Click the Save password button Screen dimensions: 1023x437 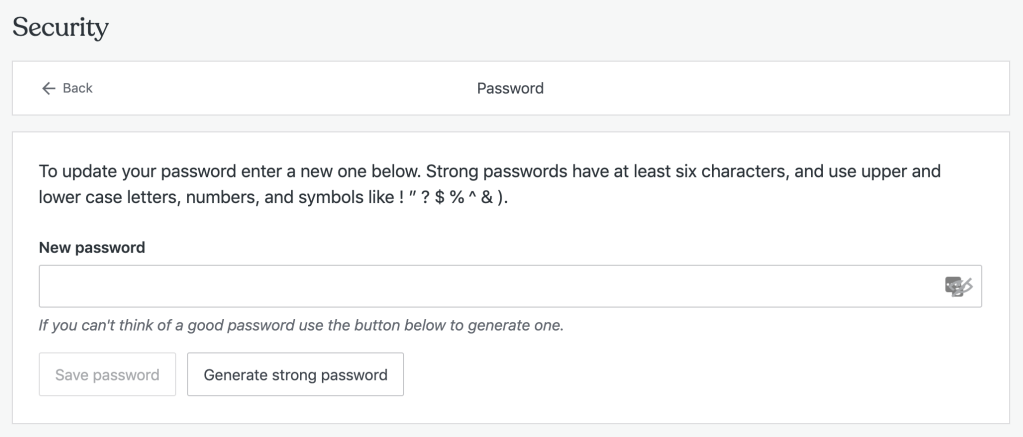(x=108, y=374)
